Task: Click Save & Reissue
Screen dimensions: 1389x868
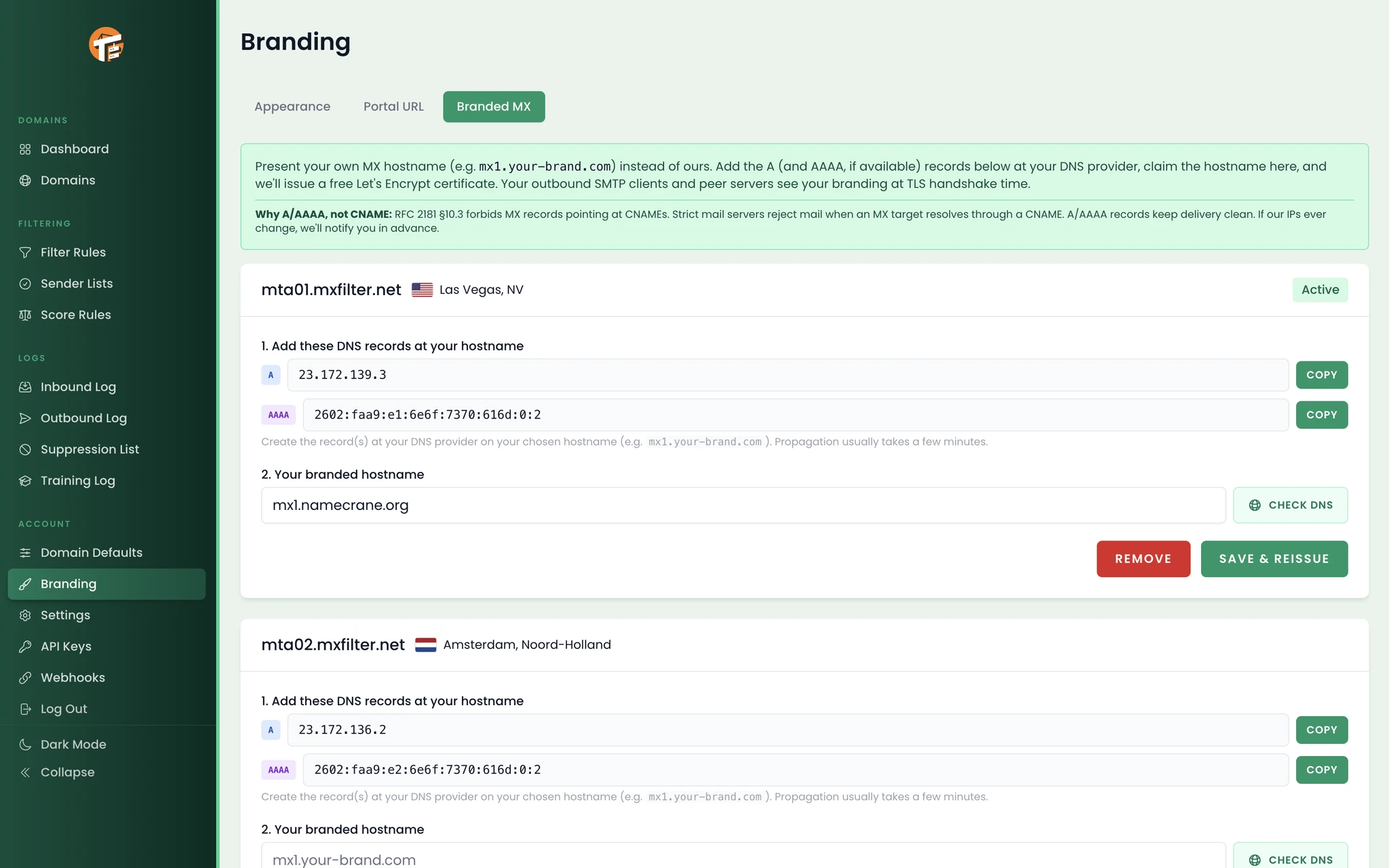Action: pos(1274,559)
